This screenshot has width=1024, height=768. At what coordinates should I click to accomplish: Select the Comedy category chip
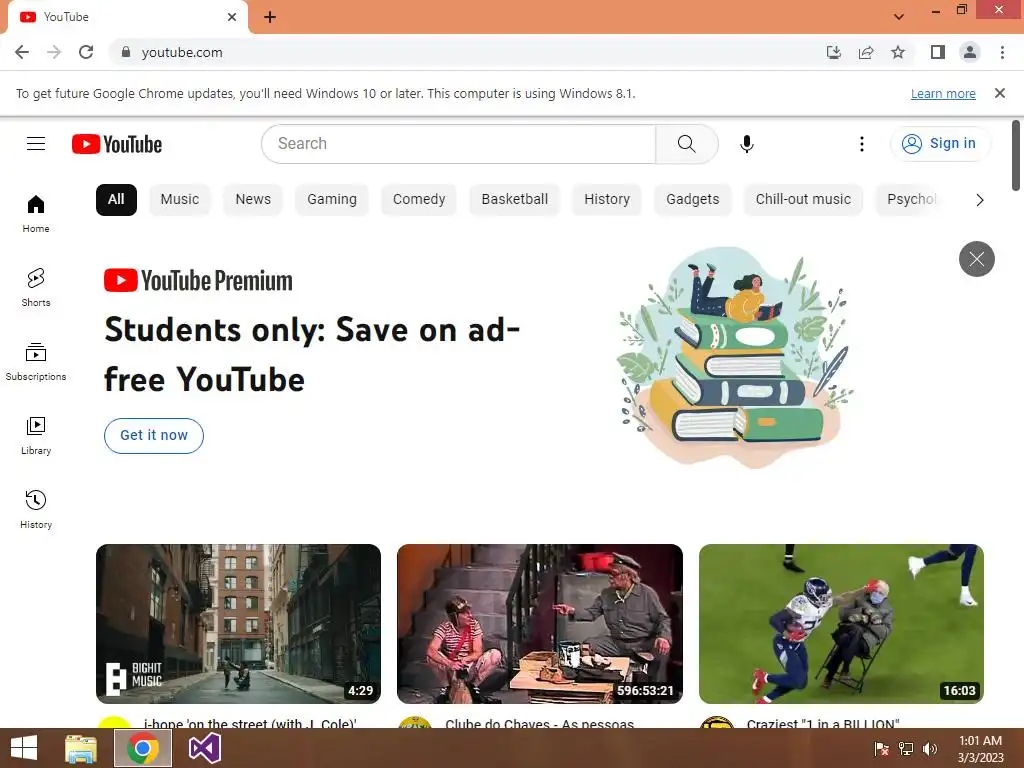[419, 200]
